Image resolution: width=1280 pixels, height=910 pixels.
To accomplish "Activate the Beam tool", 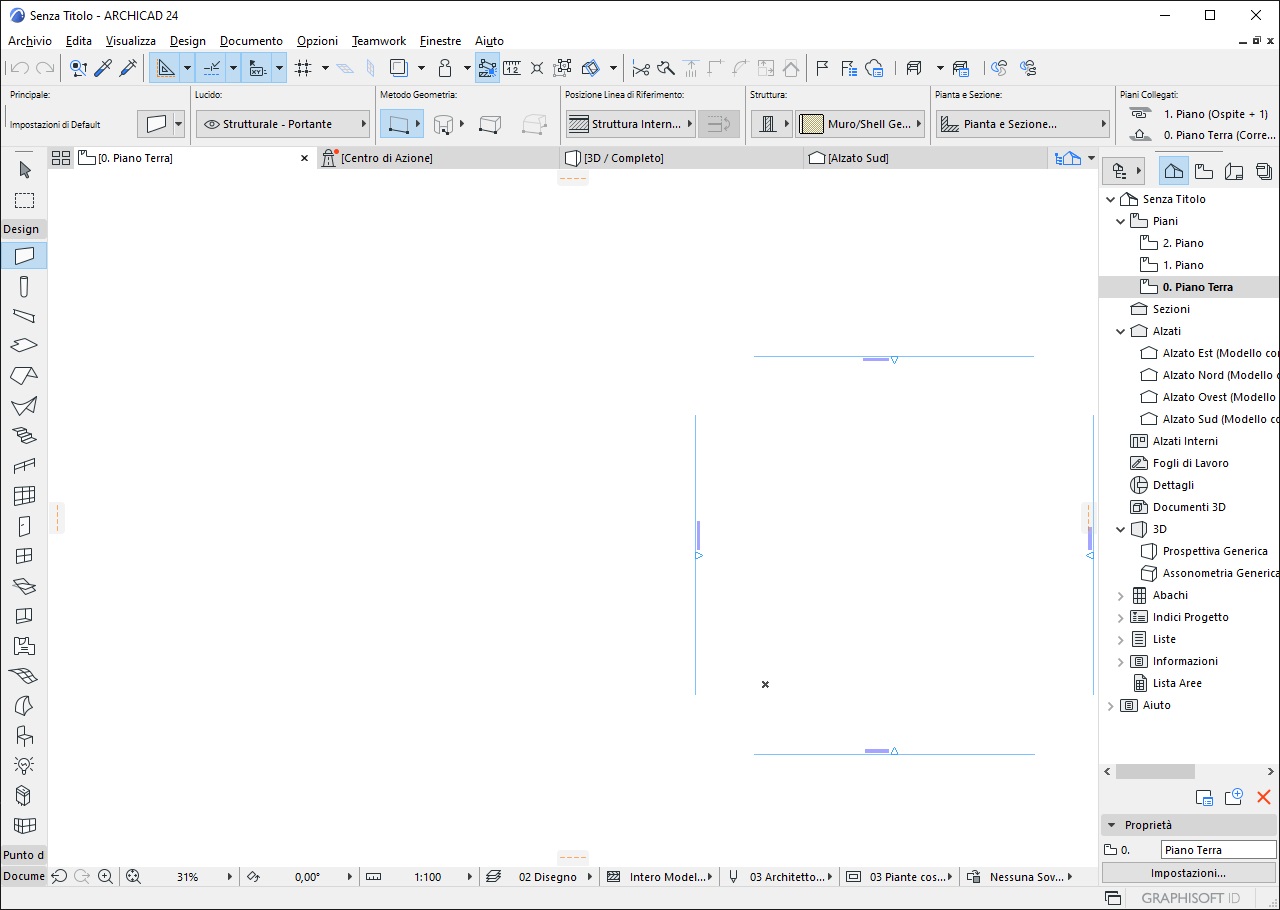I will click(x=24, y=316).
